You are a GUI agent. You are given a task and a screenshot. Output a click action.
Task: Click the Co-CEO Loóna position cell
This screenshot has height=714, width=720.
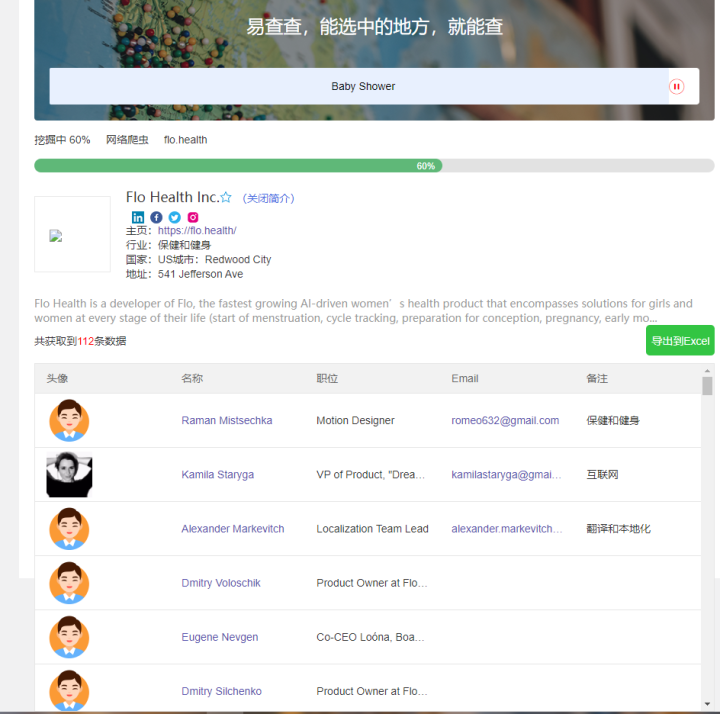(371, 637)
